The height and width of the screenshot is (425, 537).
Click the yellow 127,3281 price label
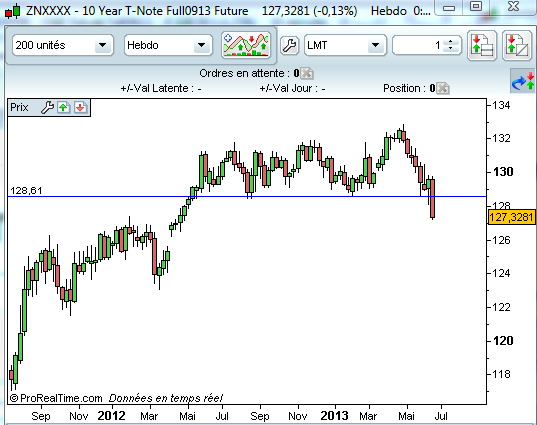coord(511,217)
